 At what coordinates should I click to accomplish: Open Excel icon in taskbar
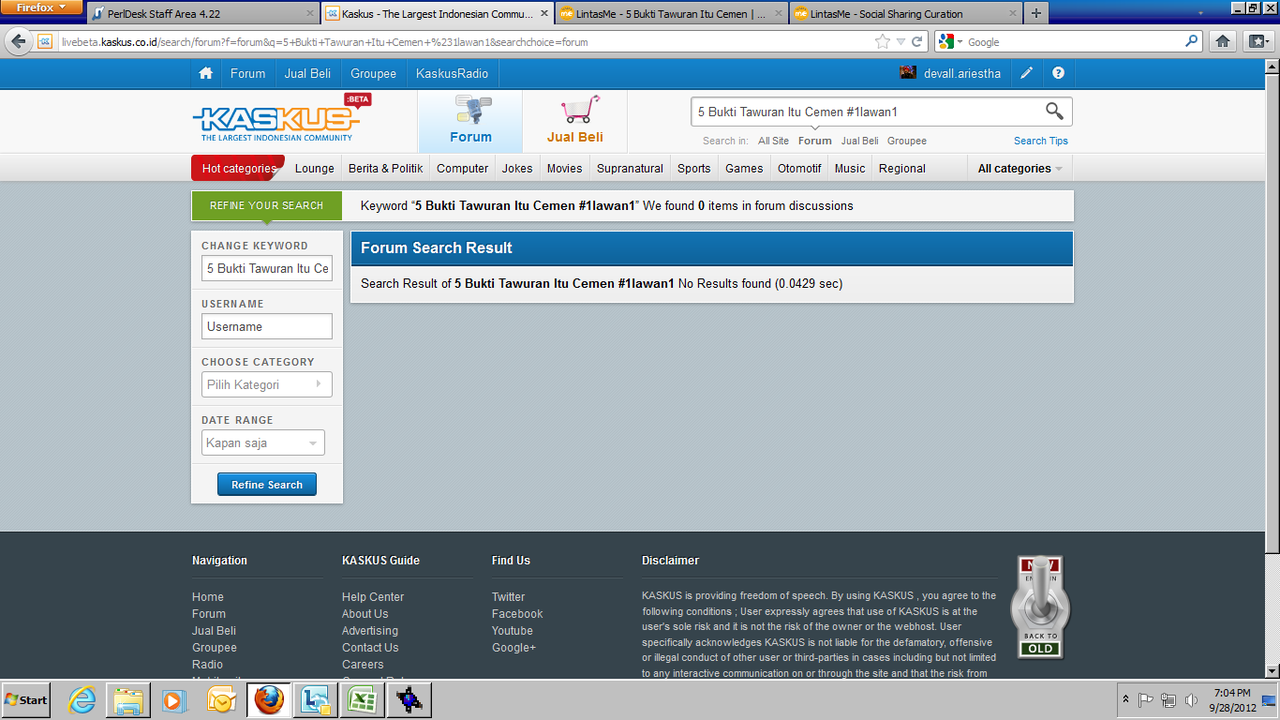pos(360,700)
